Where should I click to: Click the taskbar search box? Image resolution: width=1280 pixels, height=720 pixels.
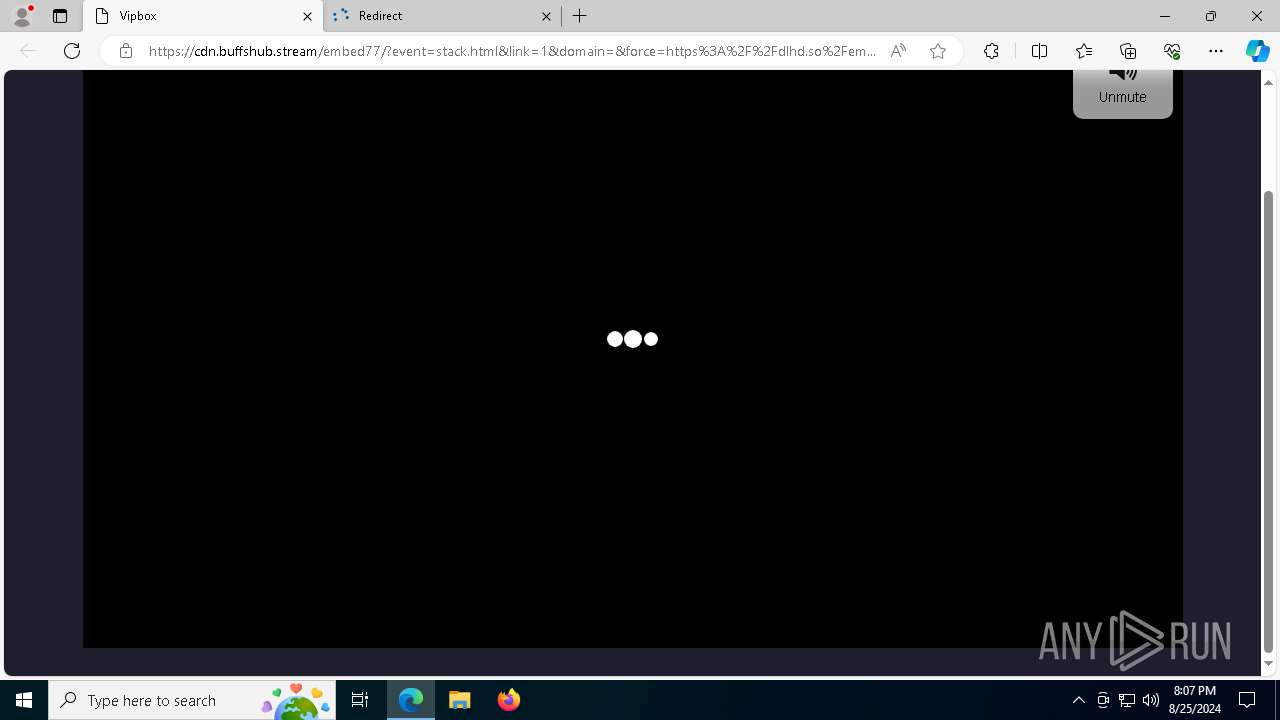(192, 700)
